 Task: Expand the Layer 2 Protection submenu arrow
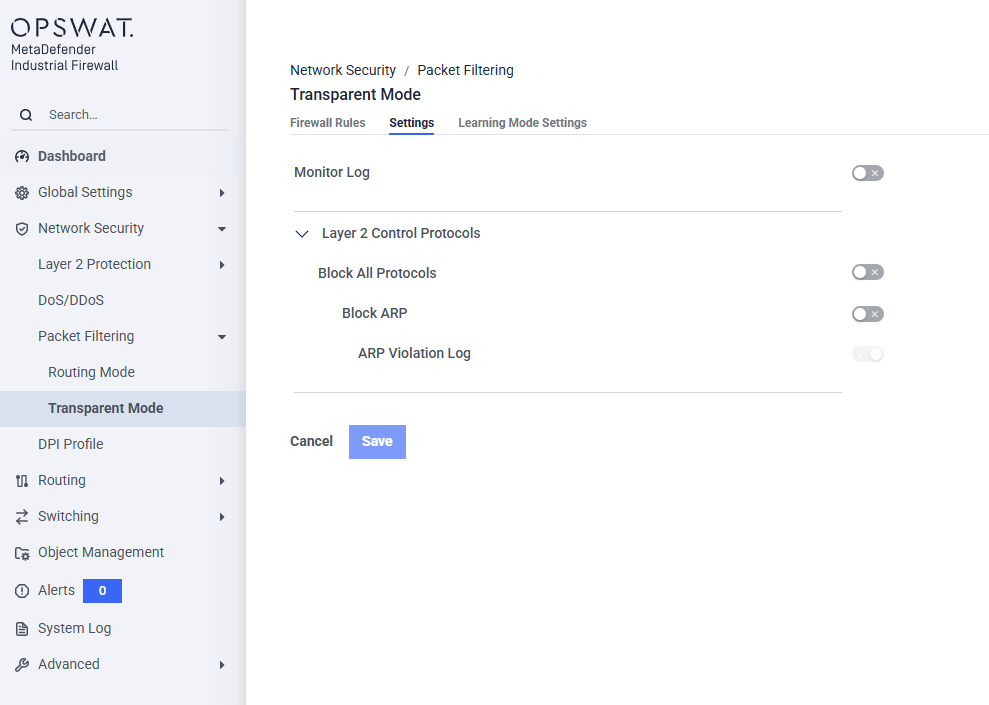(x=221, y=265)
